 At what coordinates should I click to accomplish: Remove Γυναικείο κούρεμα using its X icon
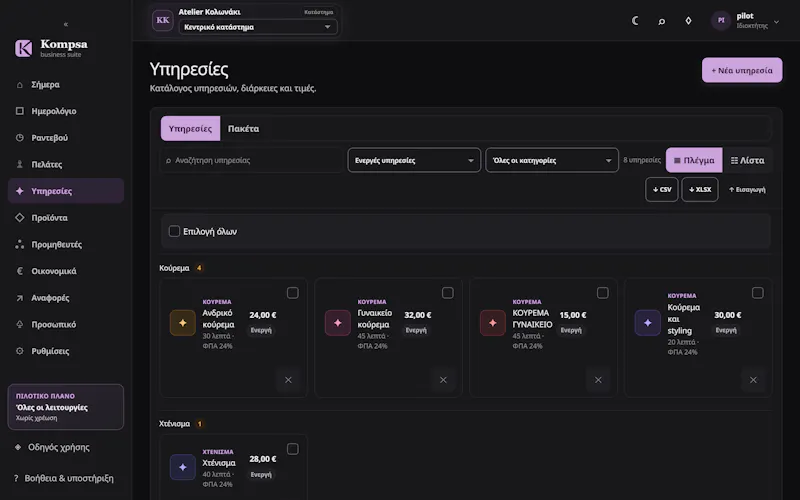[x=443, y=380]
